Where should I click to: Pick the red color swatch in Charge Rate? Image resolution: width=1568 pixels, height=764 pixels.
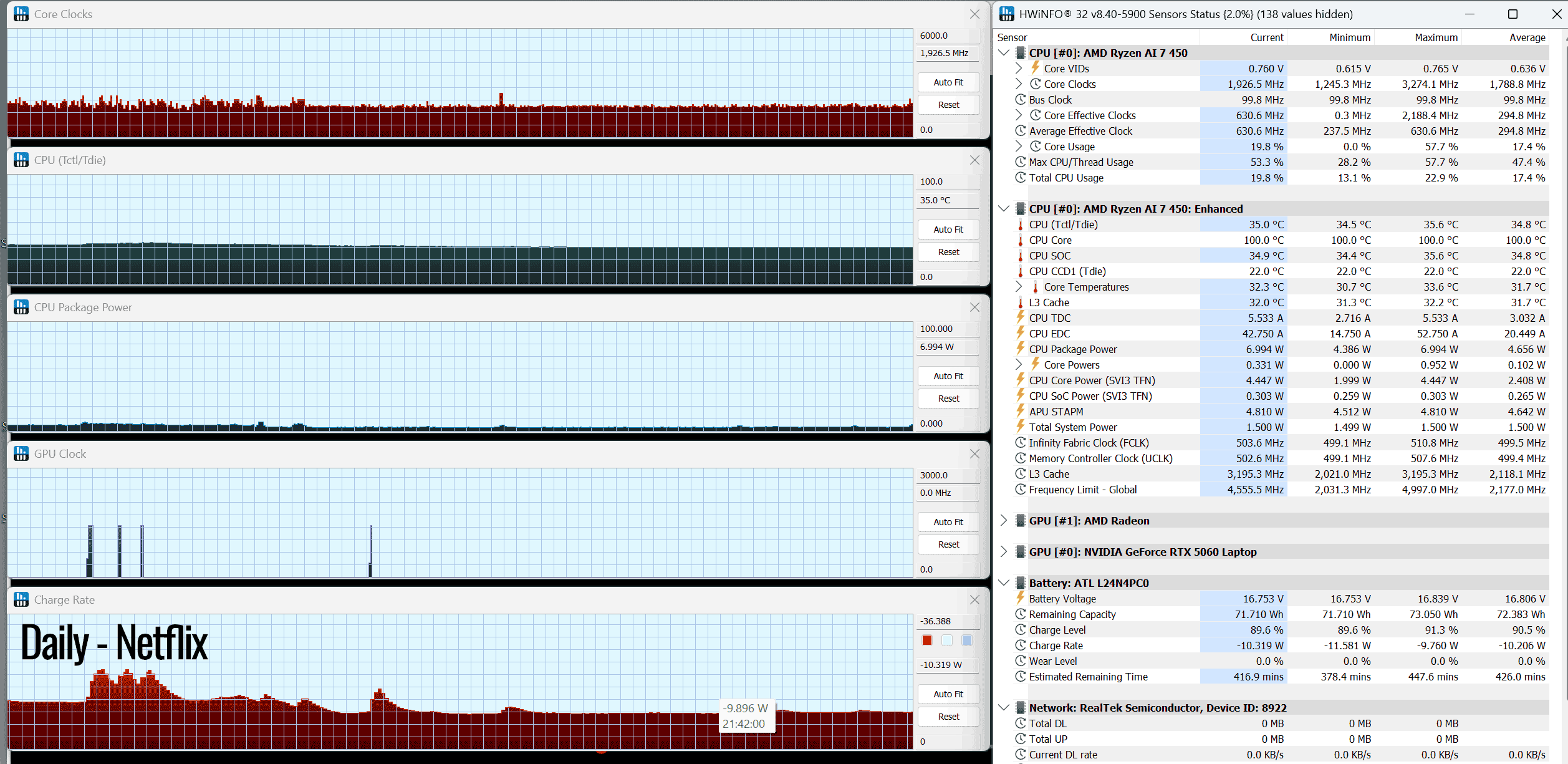coord(927,640)
